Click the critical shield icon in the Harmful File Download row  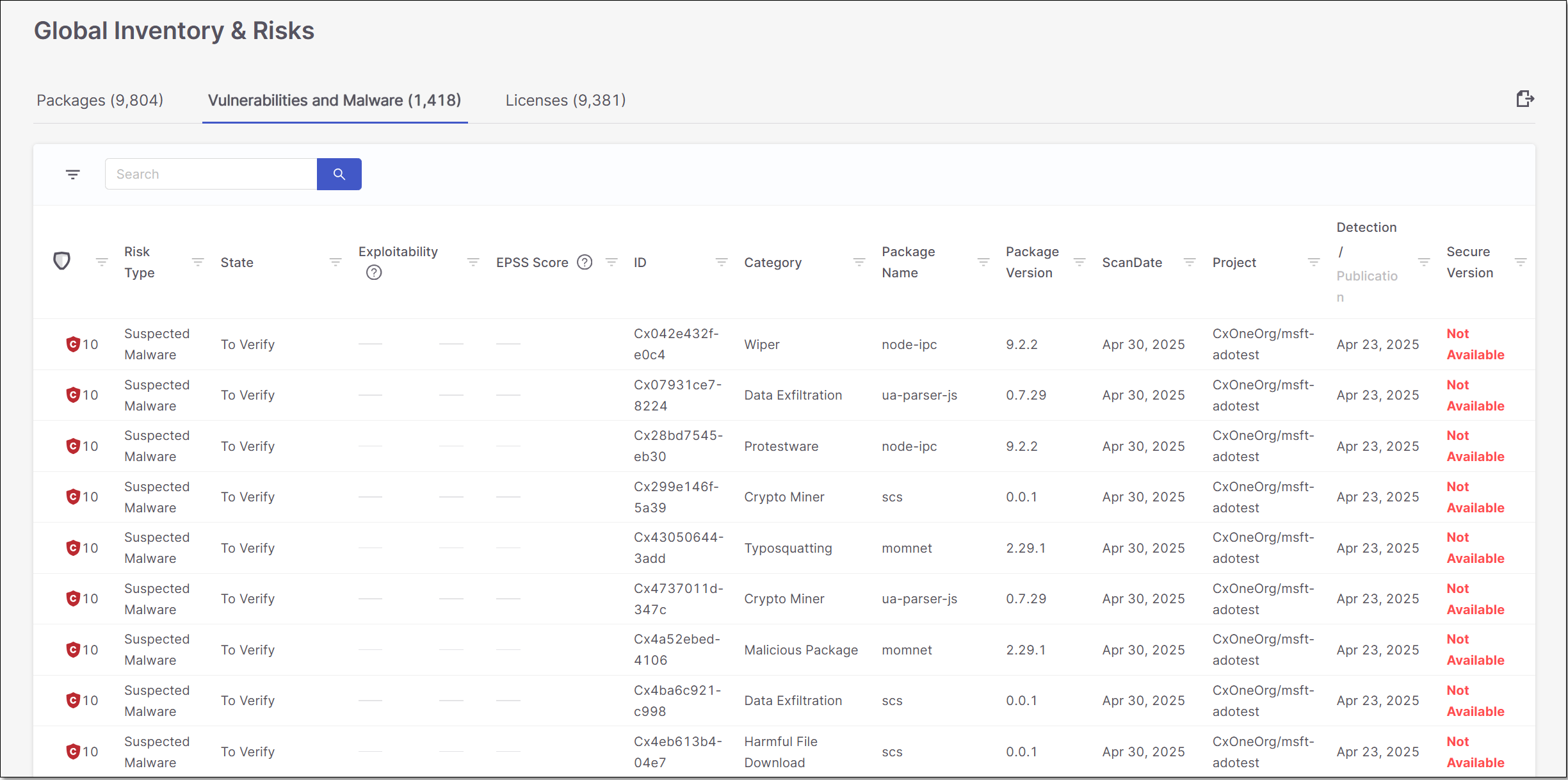click(x=73, y=752)
